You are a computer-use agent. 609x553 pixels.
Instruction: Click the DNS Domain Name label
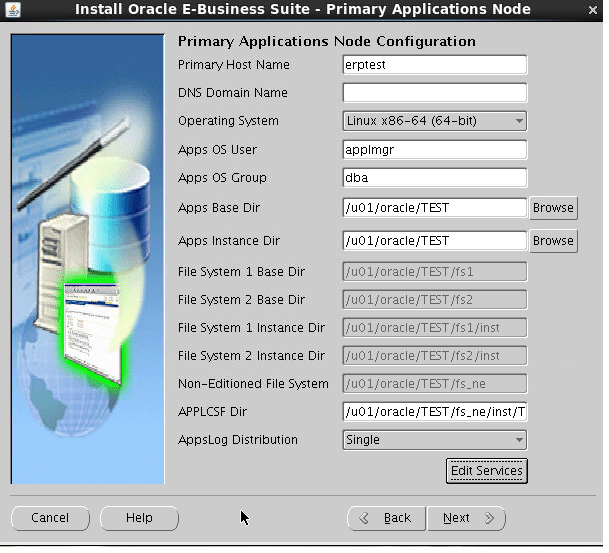[x=233, y=93]
